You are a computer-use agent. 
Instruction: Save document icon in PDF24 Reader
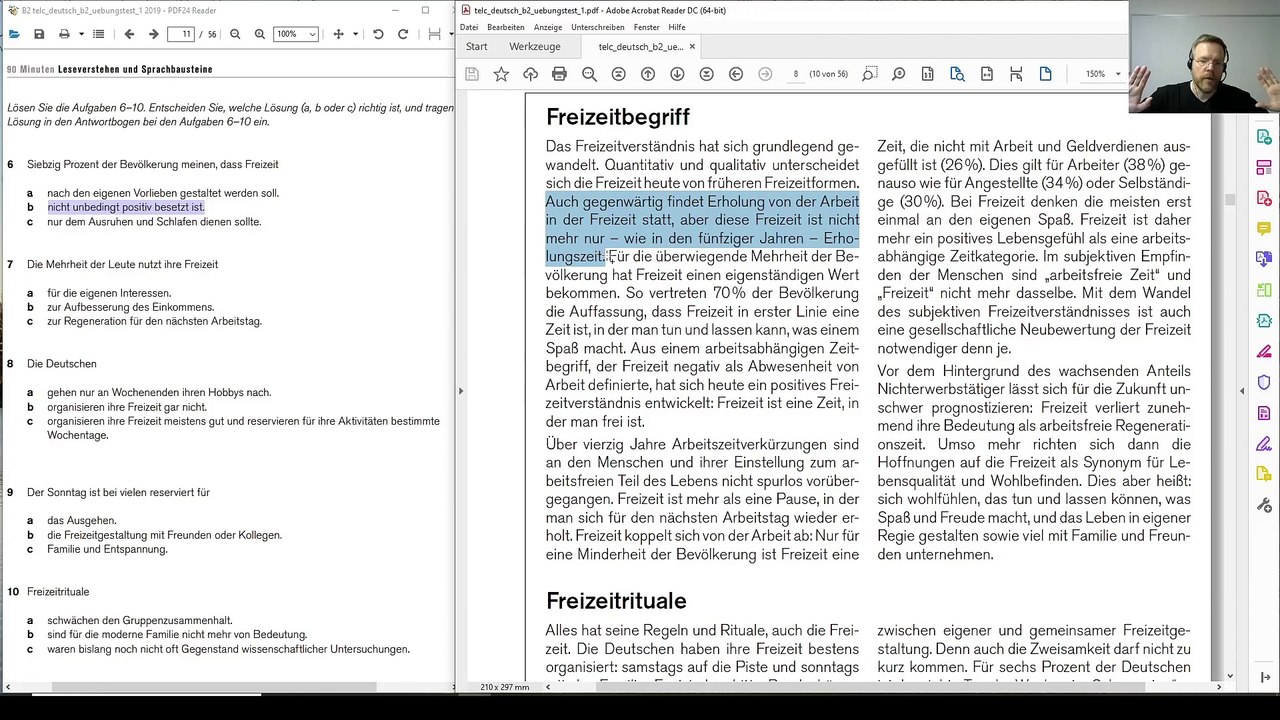point(39,34)
